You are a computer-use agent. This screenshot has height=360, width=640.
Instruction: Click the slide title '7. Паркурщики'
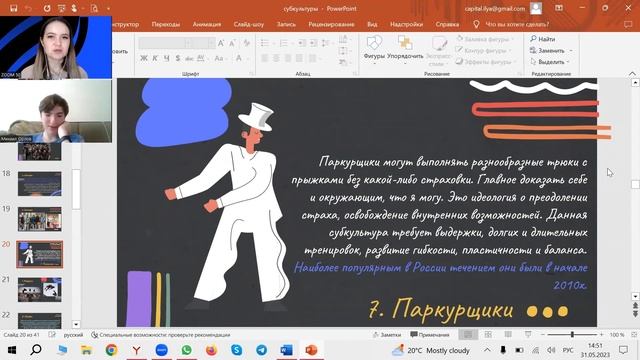[441, 309]
